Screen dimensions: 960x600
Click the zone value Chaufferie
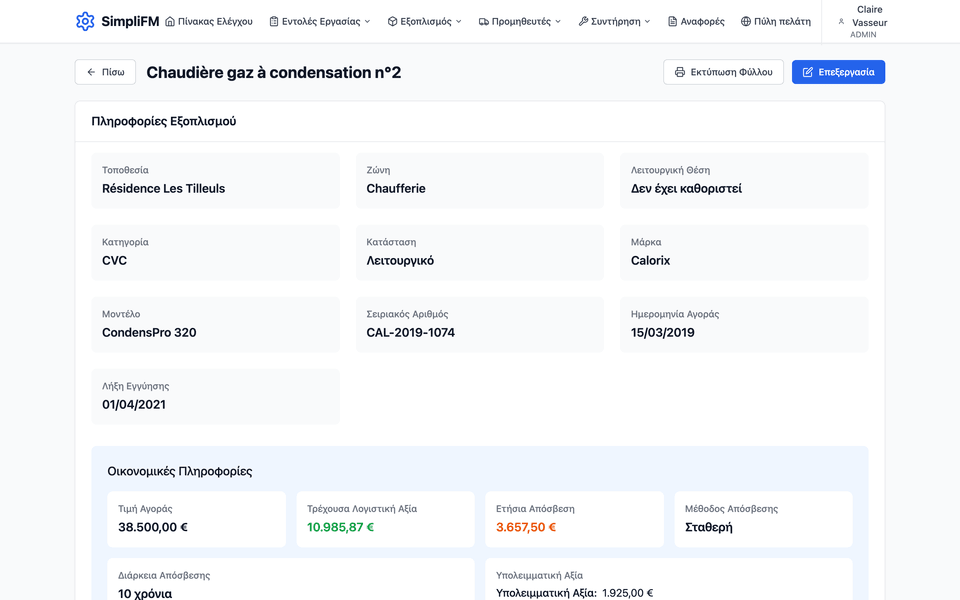(x=396, y=189)
